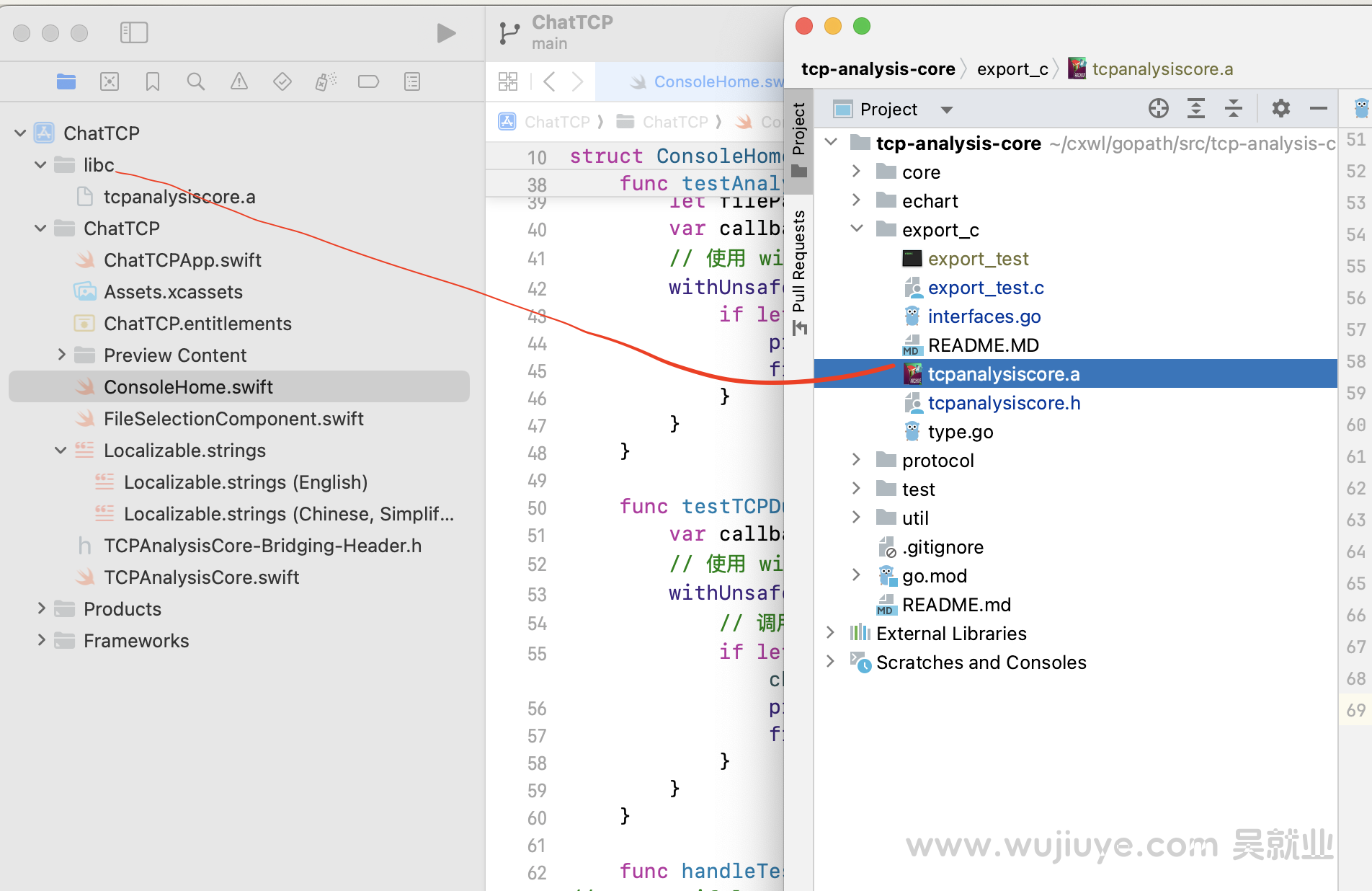Viewport: 1372px width, 891px height.
Task: Click Select Opened File crosshair icon
Action: click(1159, 109)
